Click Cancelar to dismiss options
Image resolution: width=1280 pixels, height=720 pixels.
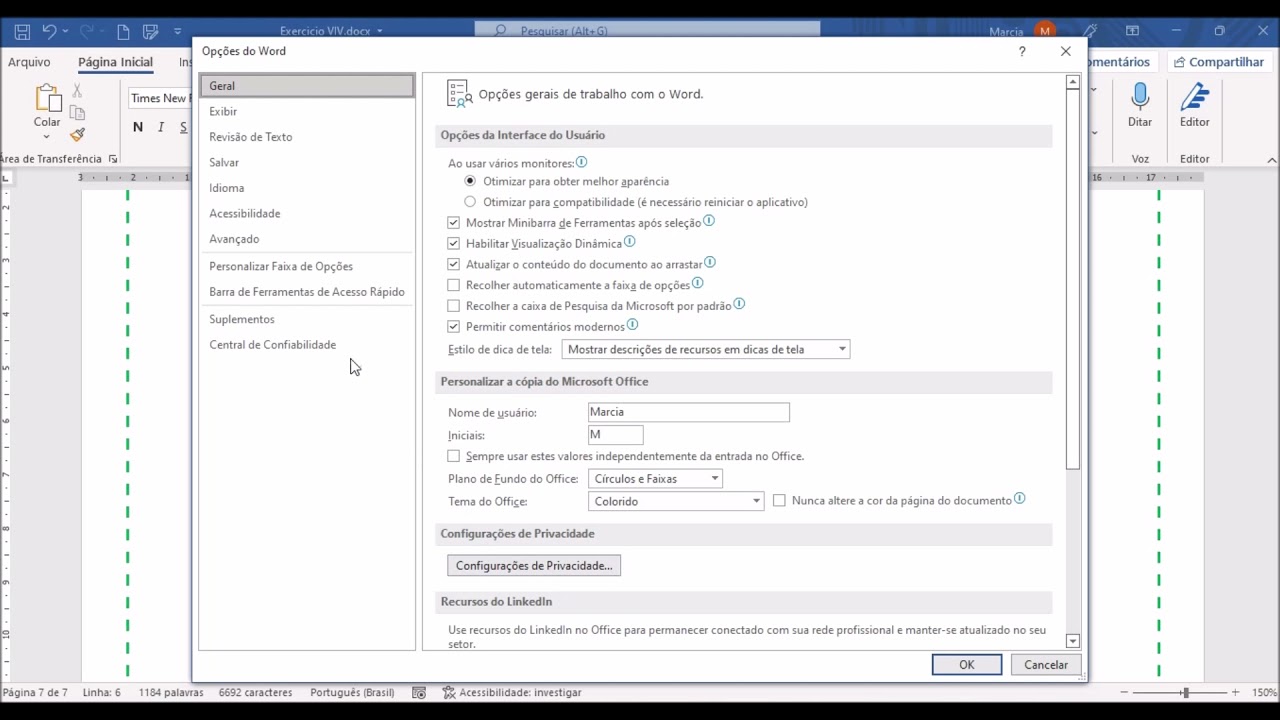tap(1046, 665)
